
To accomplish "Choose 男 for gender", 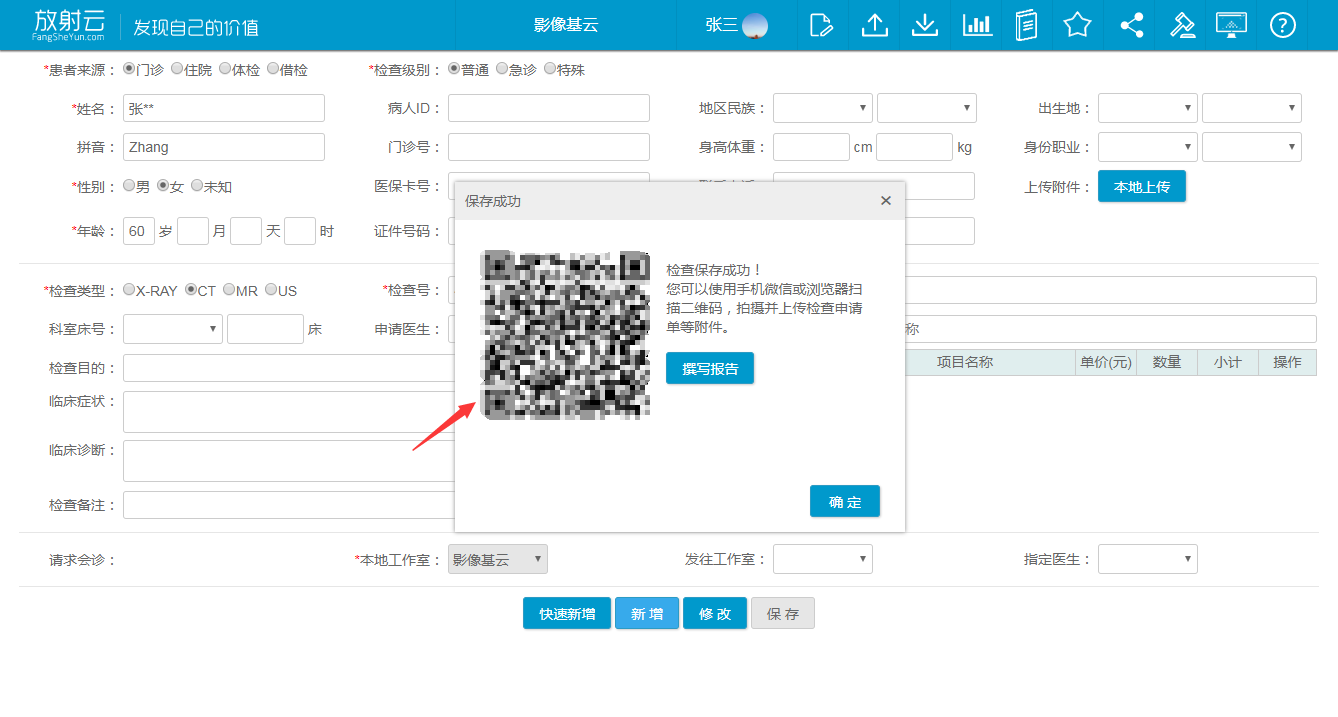I will click(x=129, y=186).
